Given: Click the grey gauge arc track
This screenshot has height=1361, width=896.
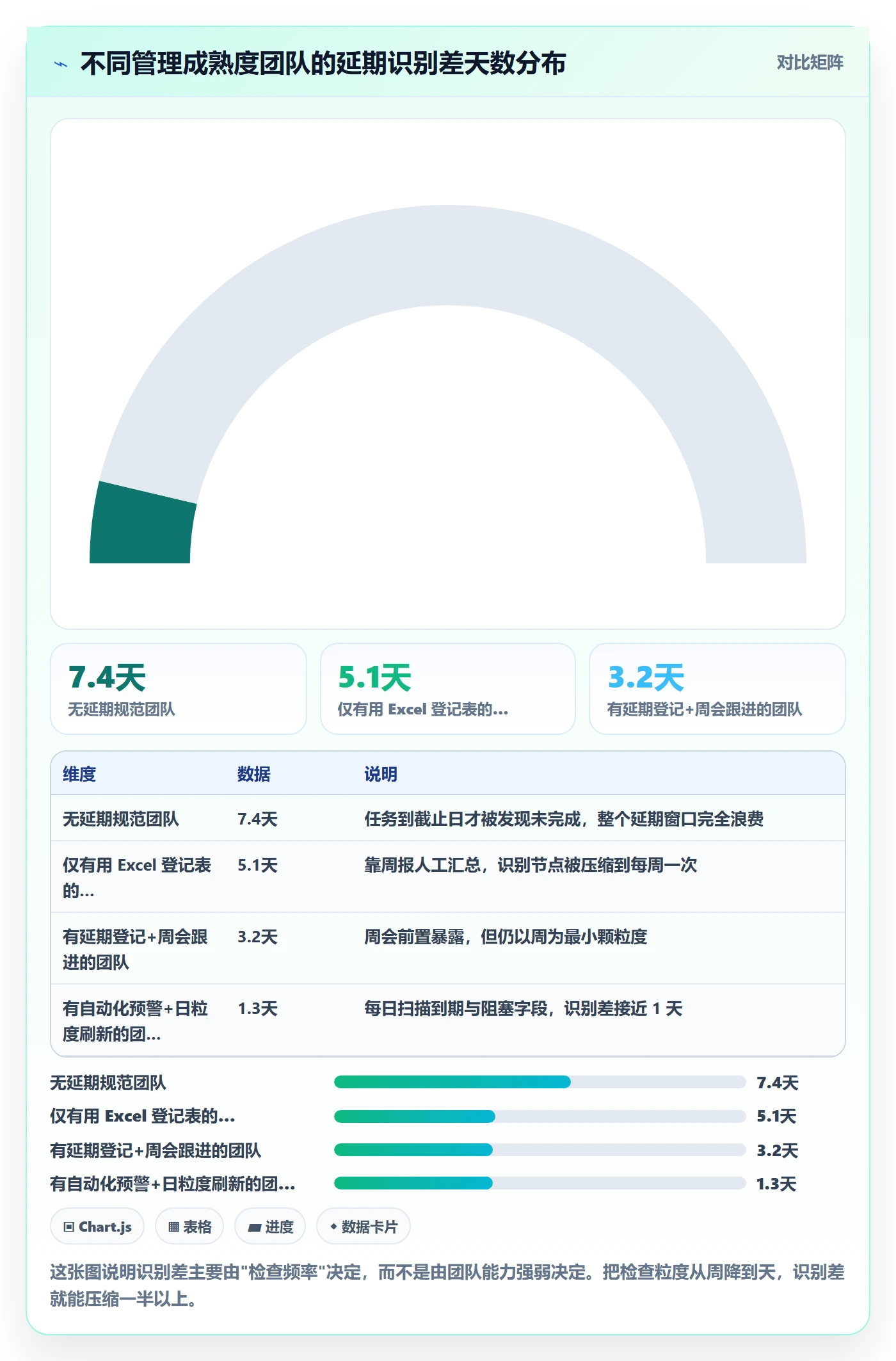Looking at the screenshot, I should [448, 256].
